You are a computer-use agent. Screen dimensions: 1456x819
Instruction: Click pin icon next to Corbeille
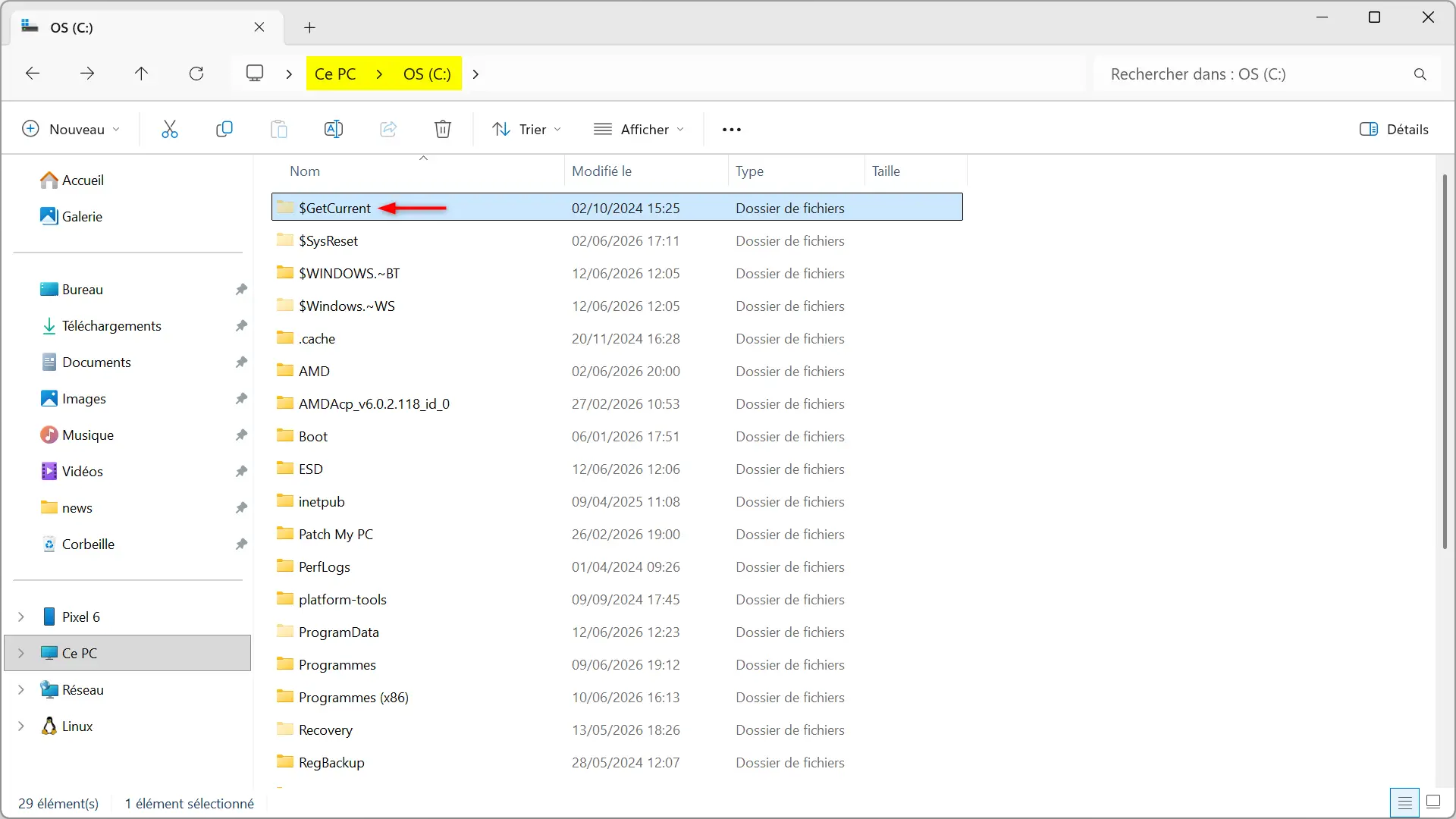tap(241, 544)
